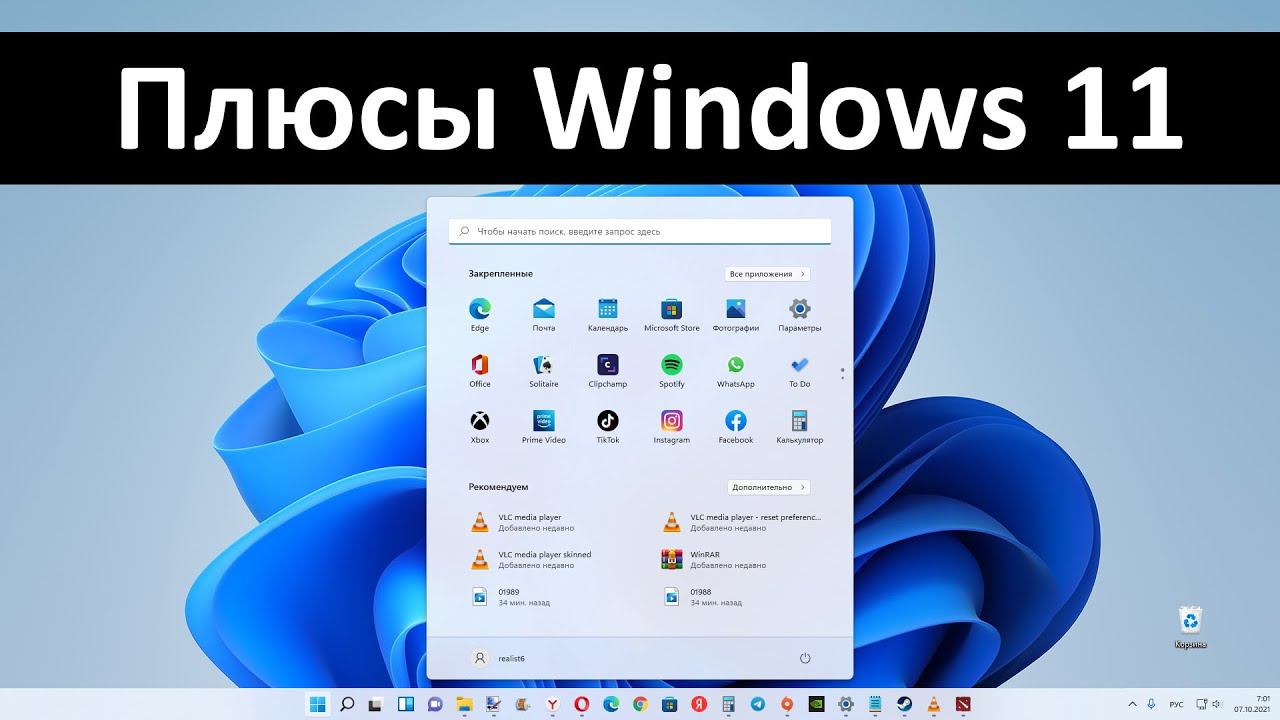1280x720 pixels.
Task: Click the Все приложения button
Action: tap(767, 274)
